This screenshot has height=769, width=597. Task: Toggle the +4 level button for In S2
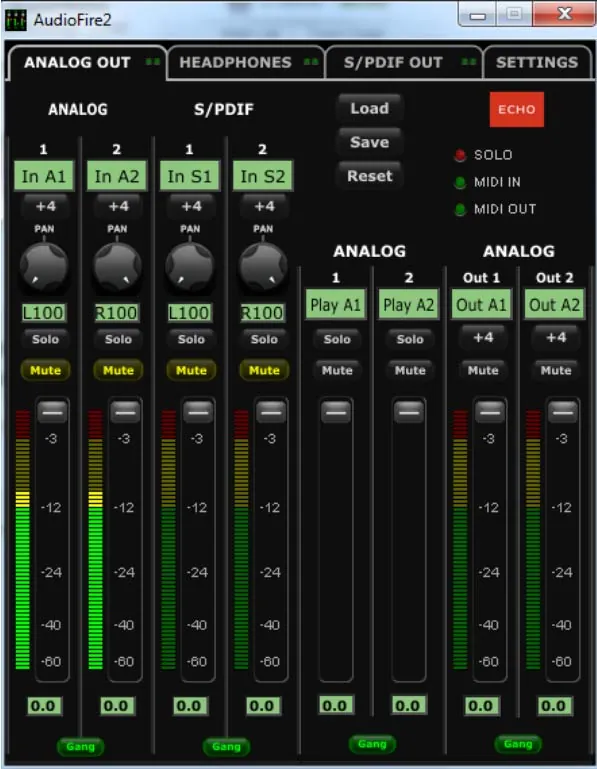pyautogui.click(x=264, y=206)
